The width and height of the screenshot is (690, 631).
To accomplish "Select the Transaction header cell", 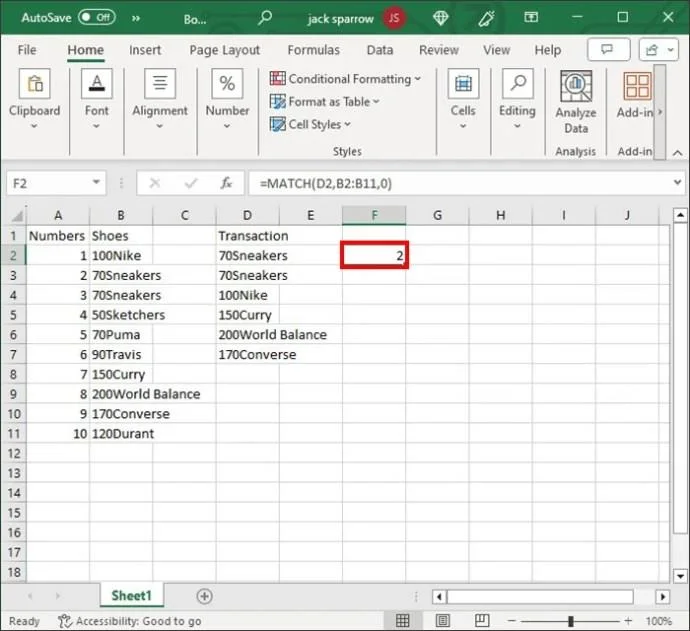I will (x=253, y=236).
